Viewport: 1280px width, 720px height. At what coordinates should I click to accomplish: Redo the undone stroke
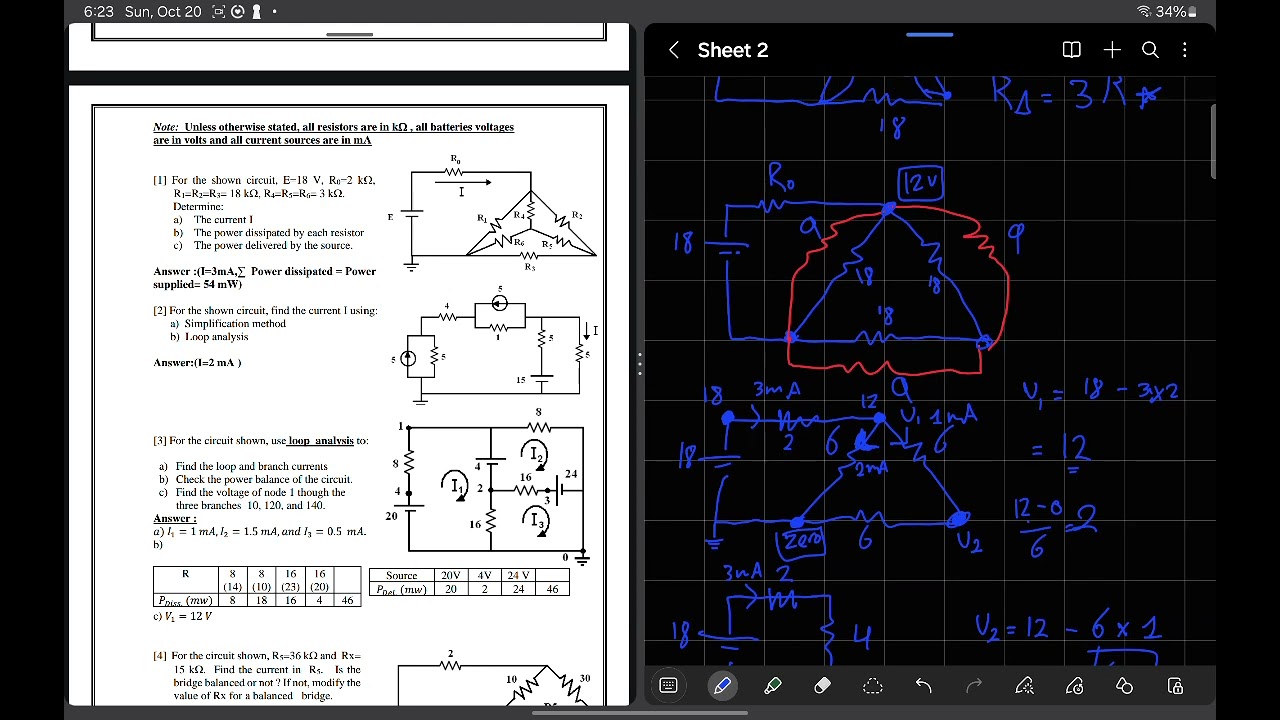(974, 685)
